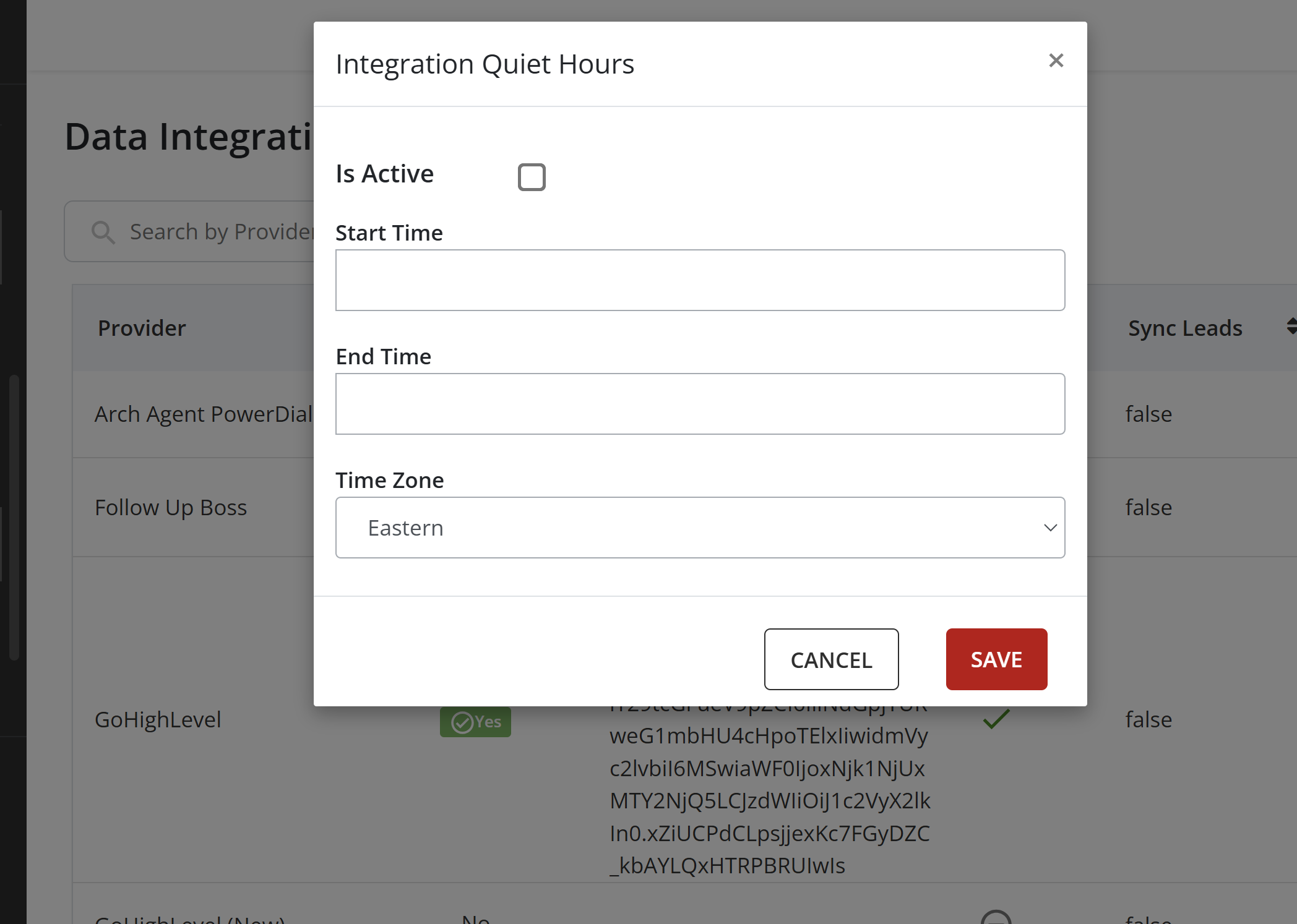Click the End Time input field
This screenshot has width=1297, height=924.
click(x=700, y=404)
